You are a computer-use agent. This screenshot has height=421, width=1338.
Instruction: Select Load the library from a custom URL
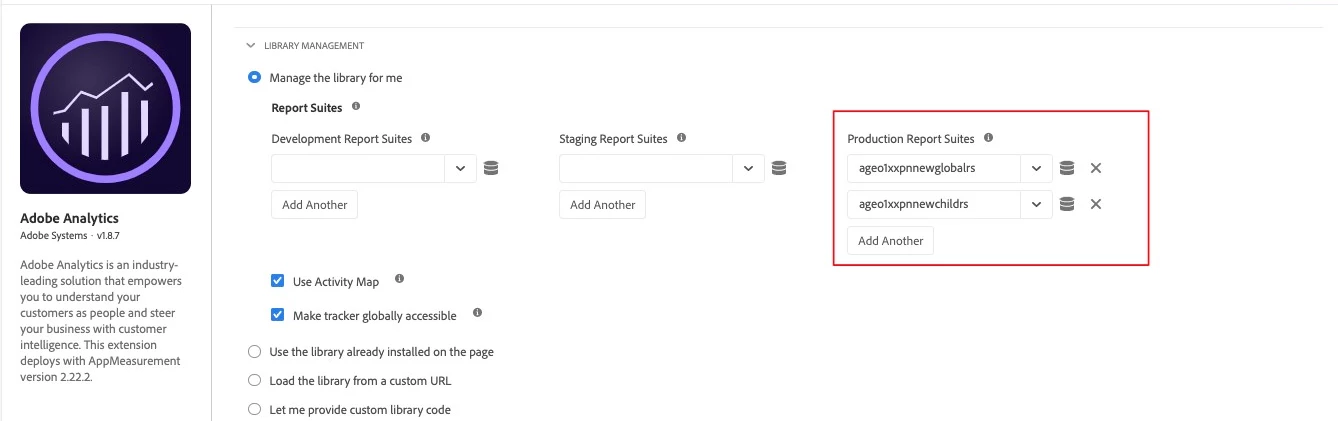[x=253, y=381]
